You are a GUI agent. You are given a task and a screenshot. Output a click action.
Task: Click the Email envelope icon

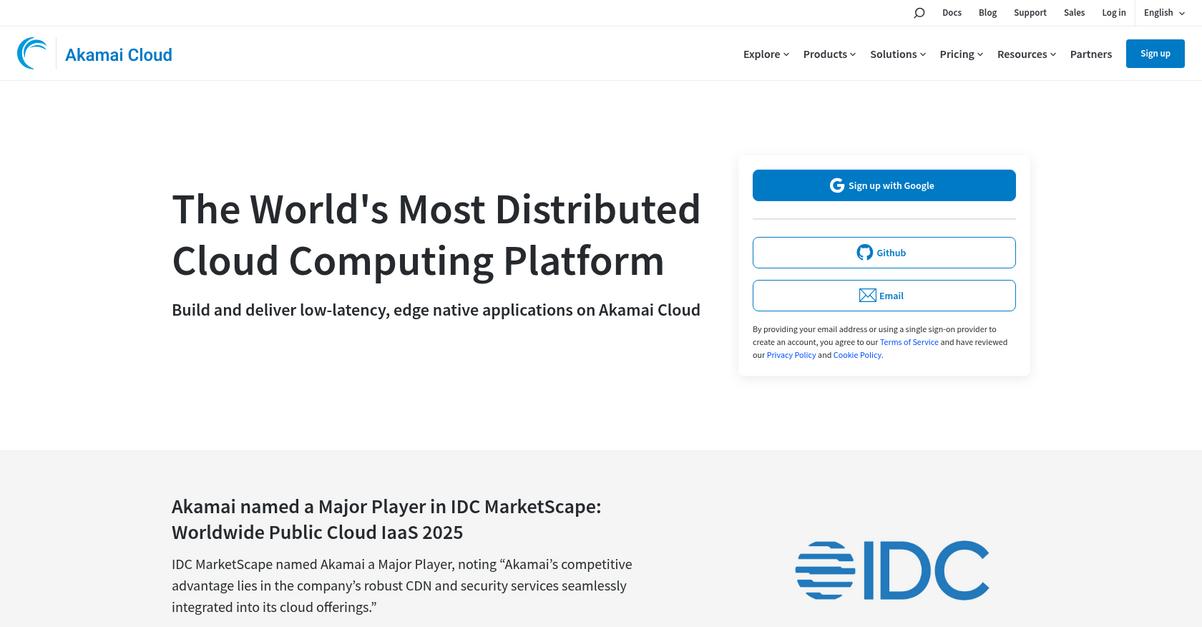pyautogui.click(x=868, y=296)
